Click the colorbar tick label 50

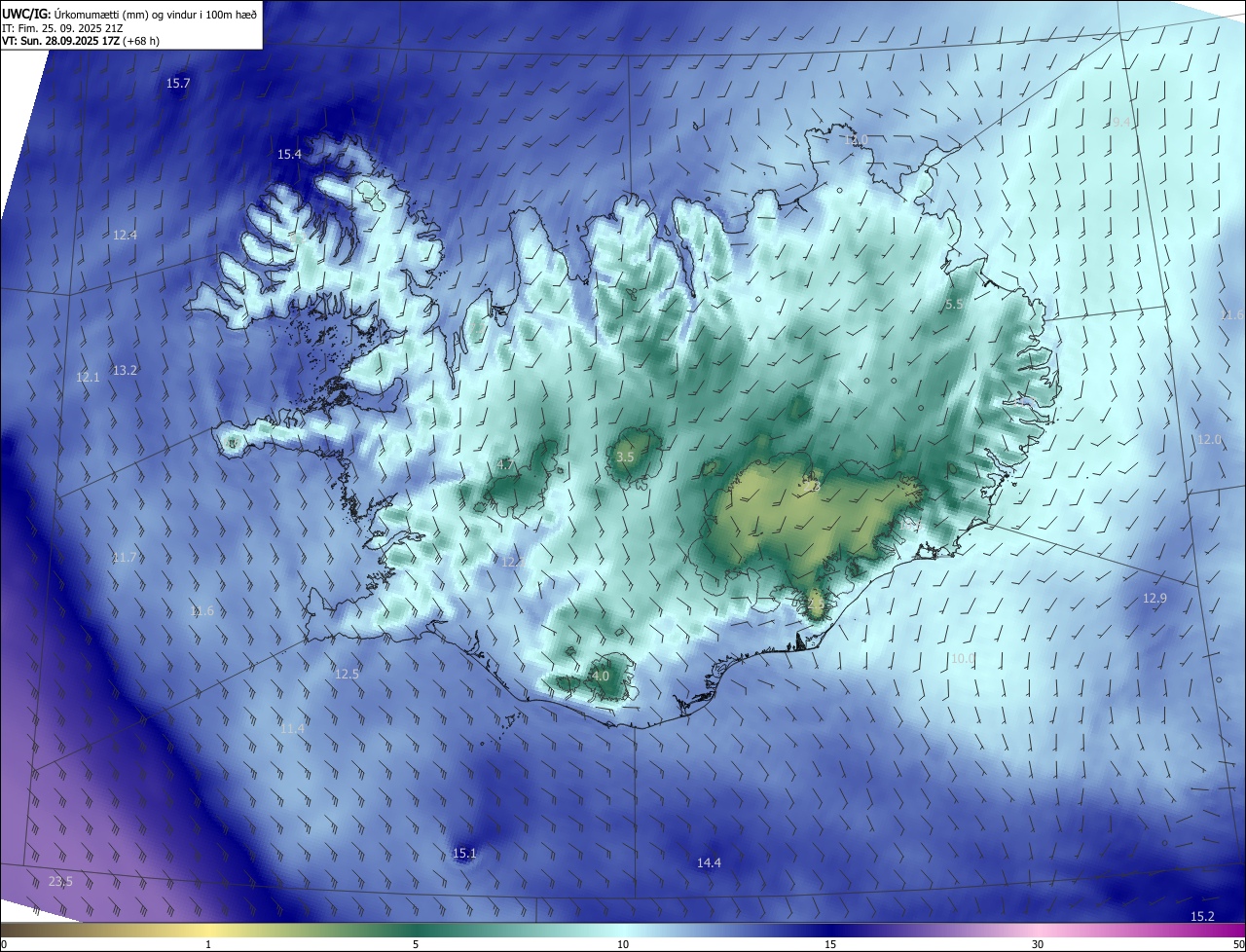pos(1238,944)
